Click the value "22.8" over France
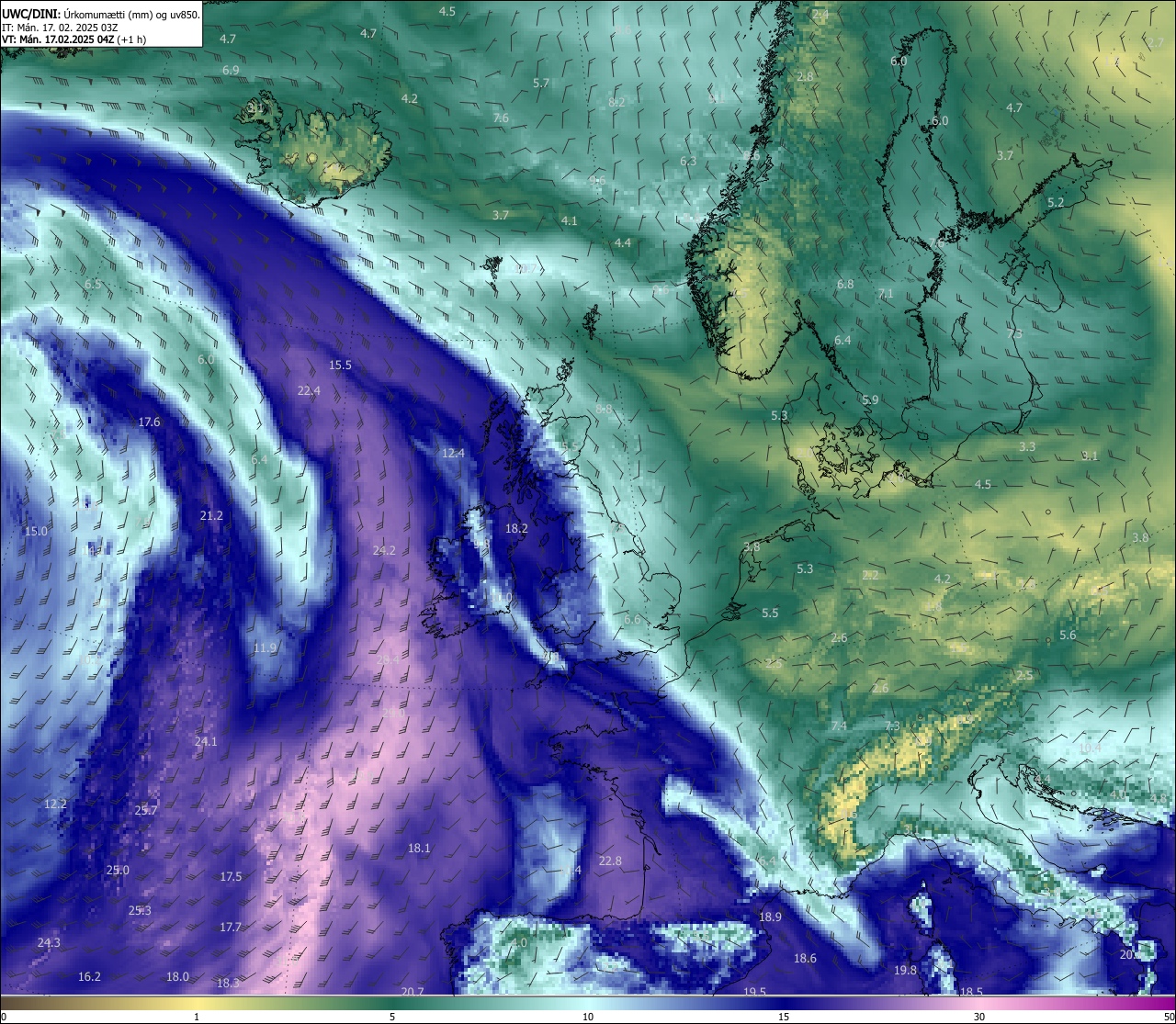 click(x=610, y=861)
